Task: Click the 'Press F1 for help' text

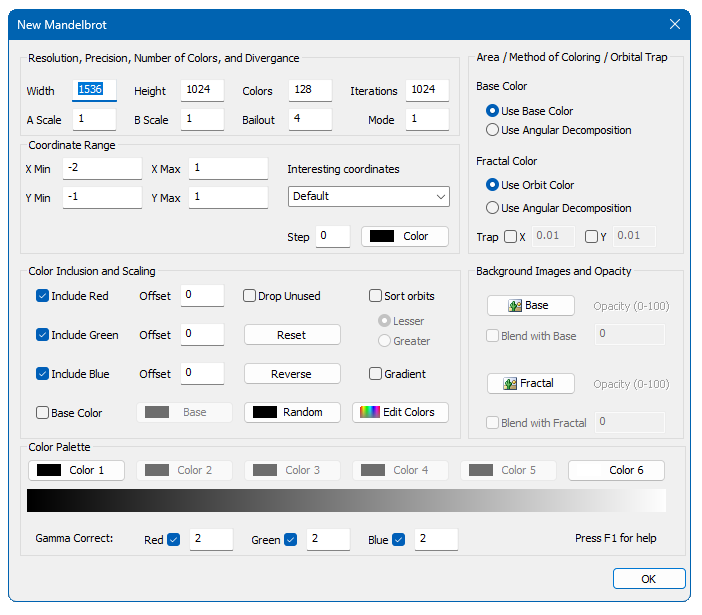Action: tap(616, 538)
